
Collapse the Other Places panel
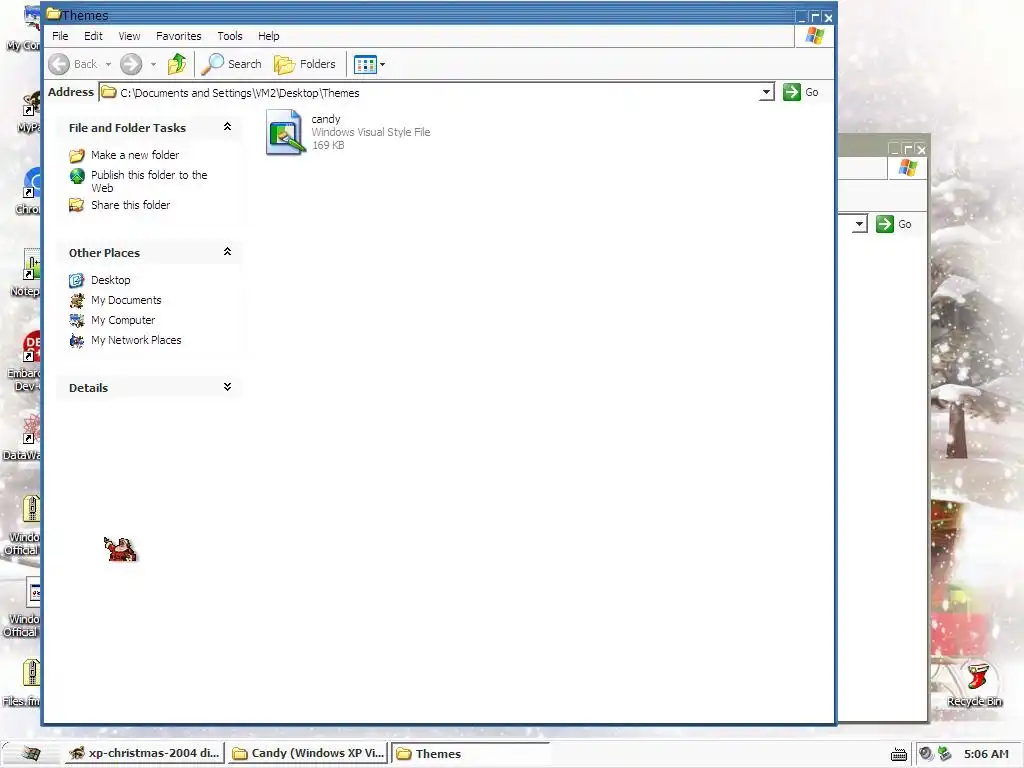point(227,251)
